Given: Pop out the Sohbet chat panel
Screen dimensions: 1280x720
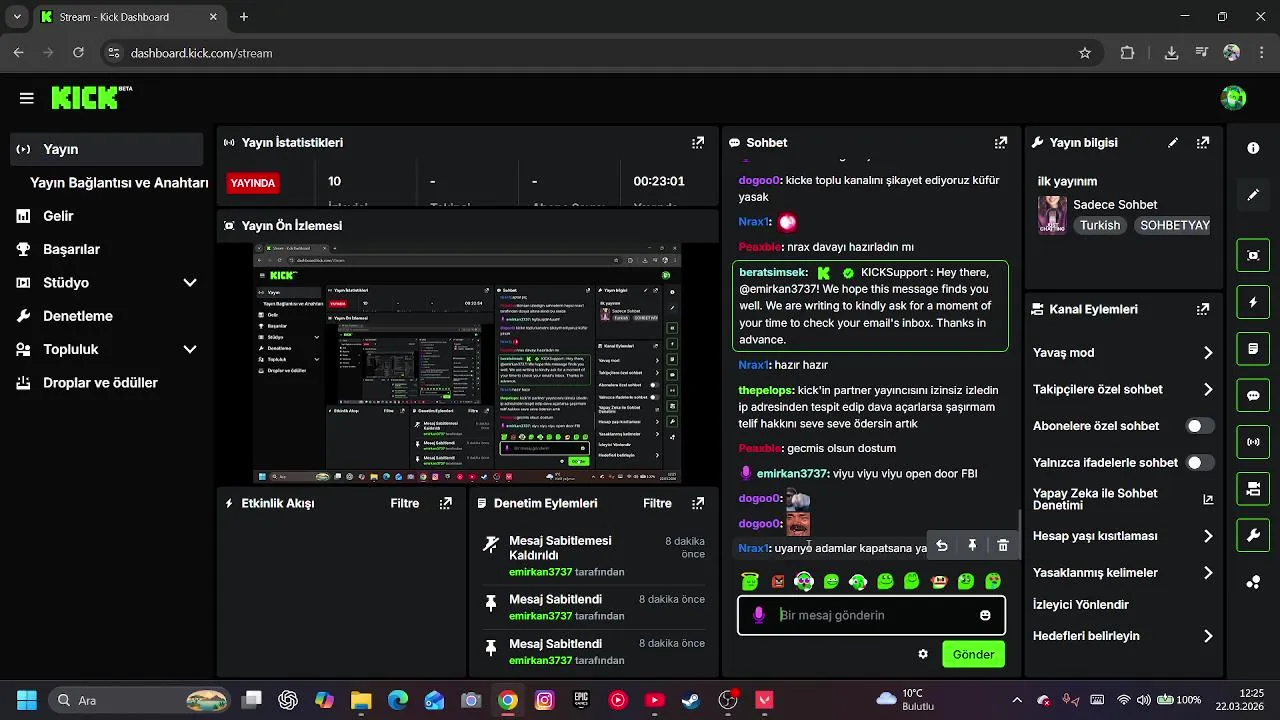Looking at the screenshot, I should coord(1000,143).
